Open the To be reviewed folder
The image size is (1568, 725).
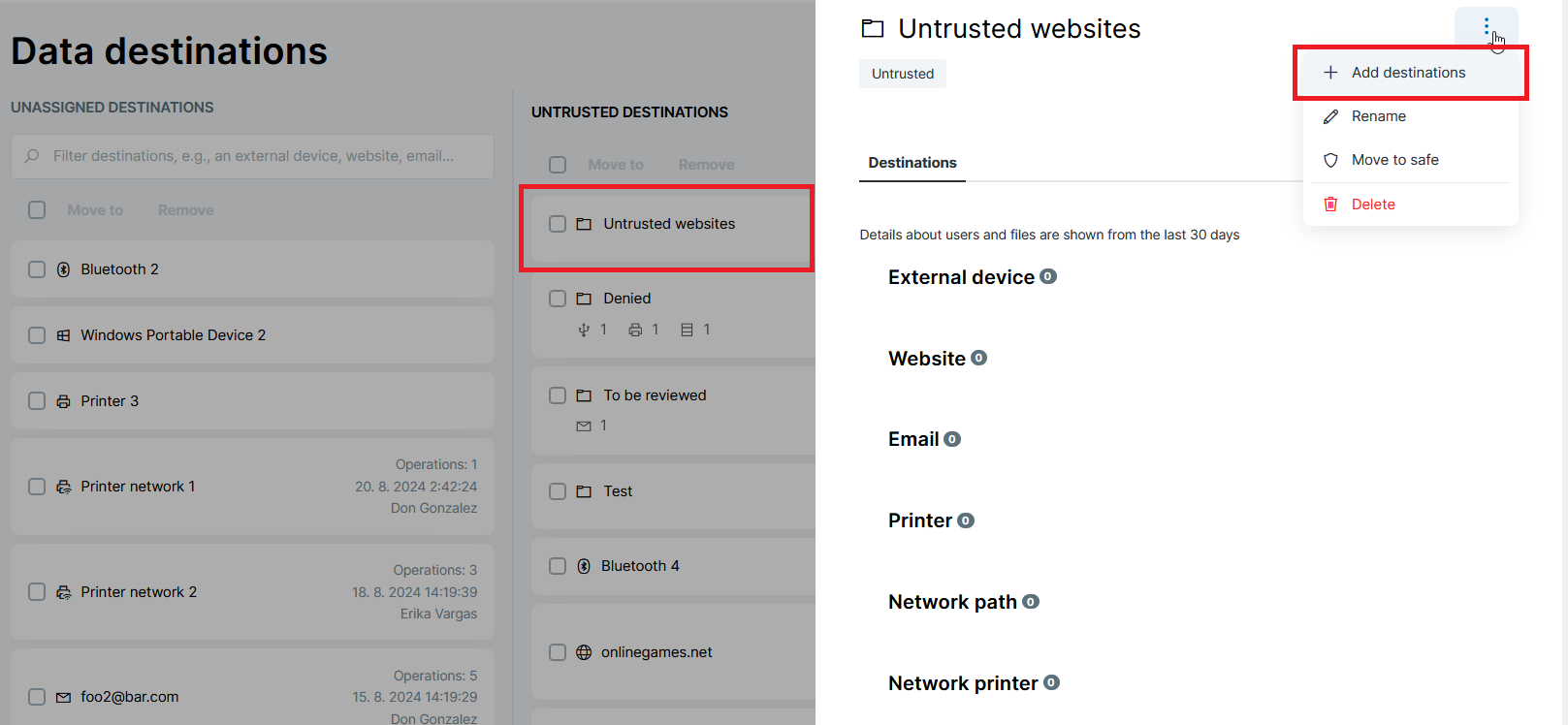[x=655, y=395]
